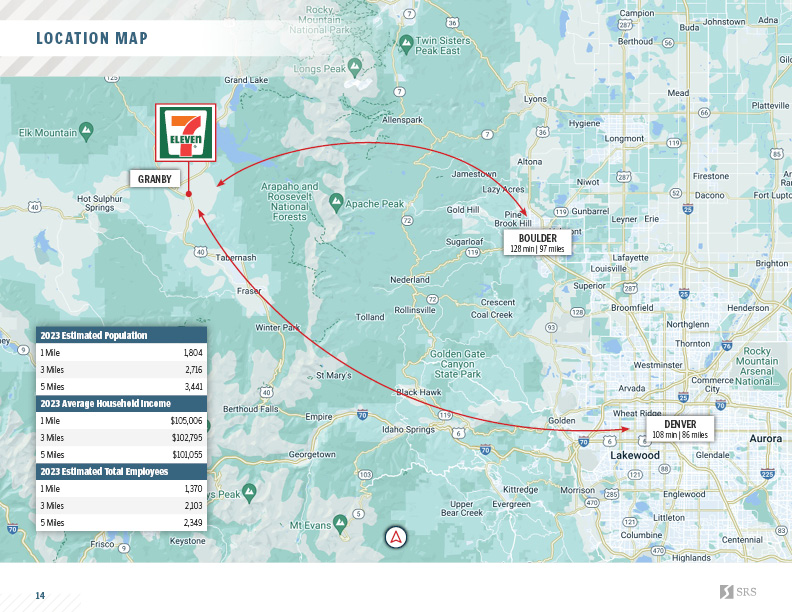Screen dimensions: 792x612
Task: Click the red Granby location dot
Action: (188, 194)
